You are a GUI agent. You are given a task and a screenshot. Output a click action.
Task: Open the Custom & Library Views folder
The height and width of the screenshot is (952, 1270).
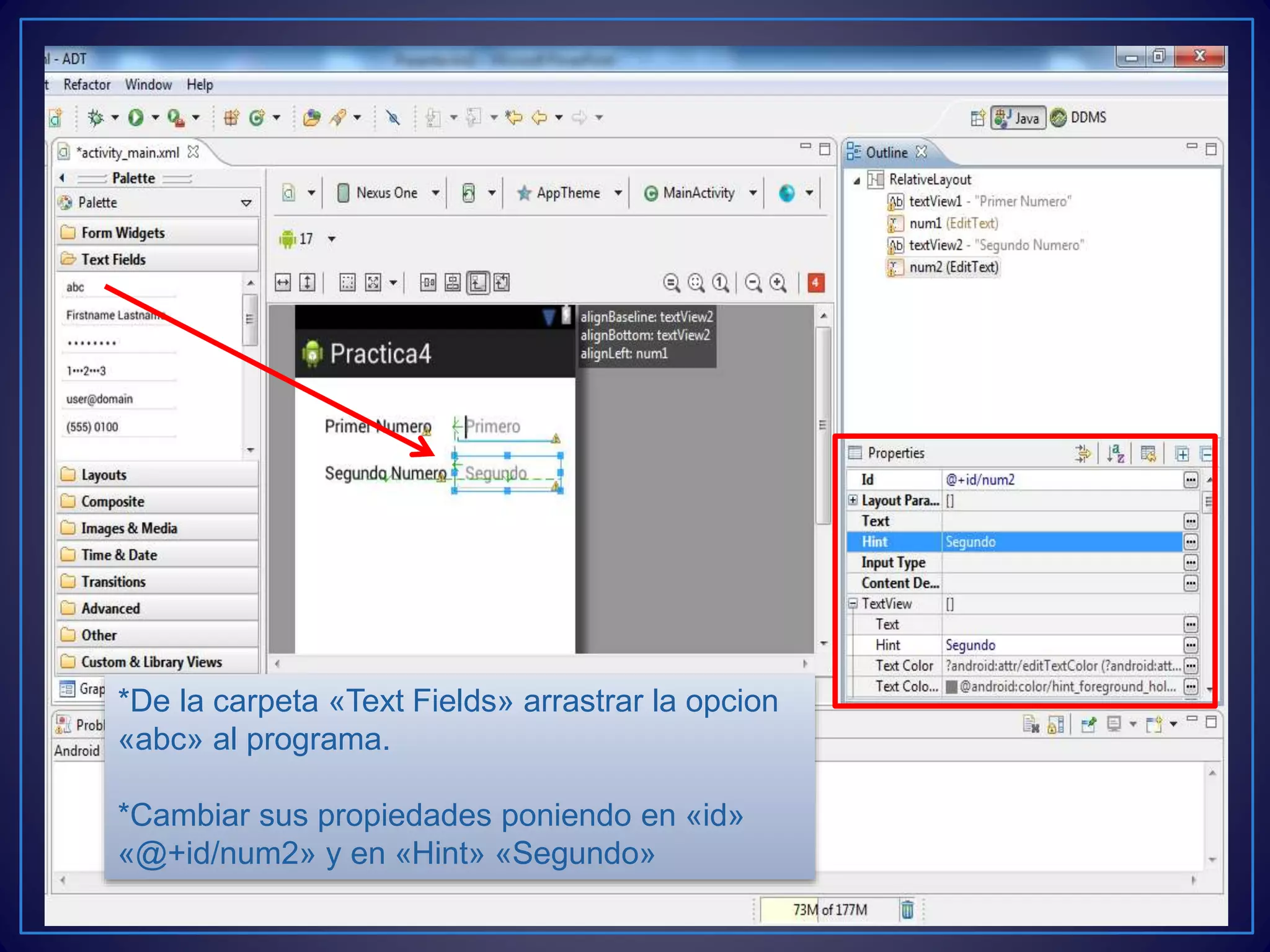click(158, 662)
